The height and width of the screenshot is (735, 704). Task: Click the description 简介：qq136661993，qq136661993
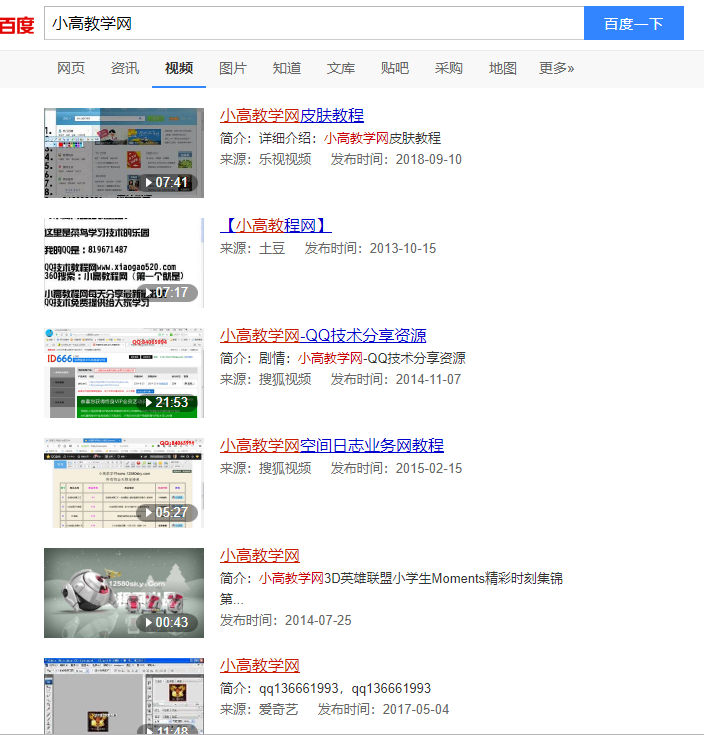(325, 688)
